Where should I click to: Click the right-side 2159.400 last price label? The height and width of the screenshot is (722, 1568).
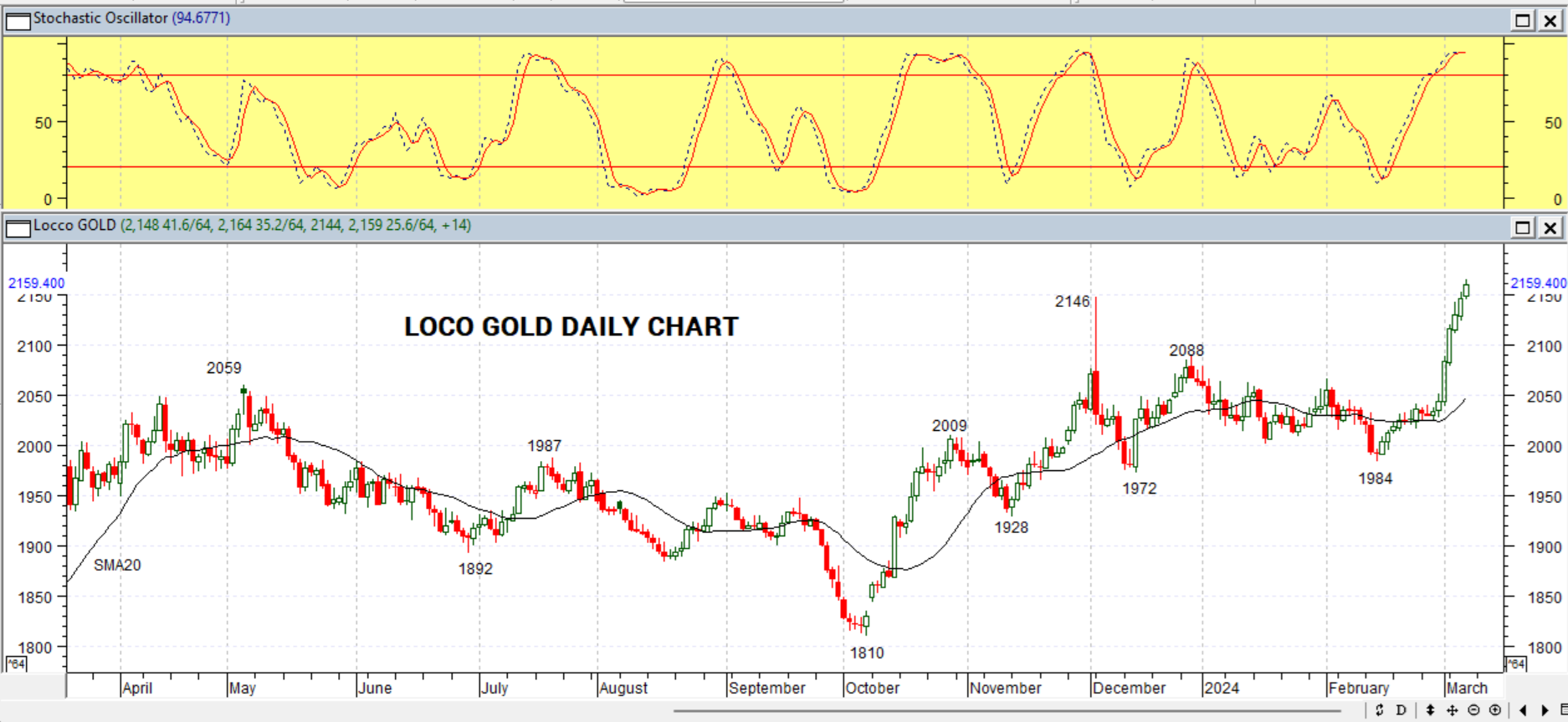(x=1538, y=283)
